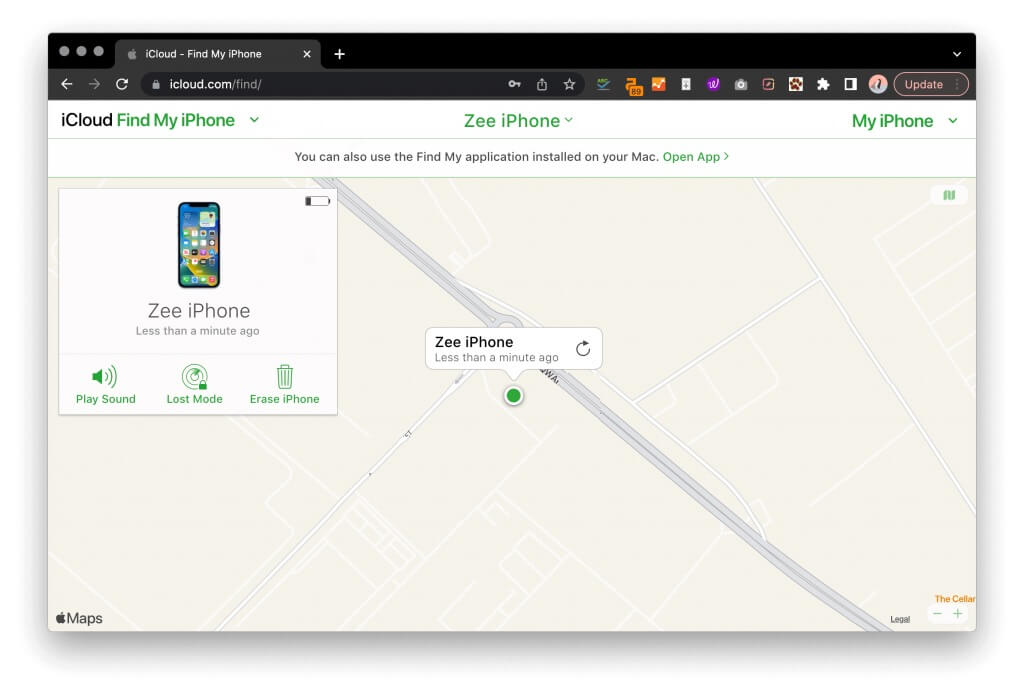Reload the iCloud page
The width and height of the screenshot is (1024, 695).
coord(122,85)
